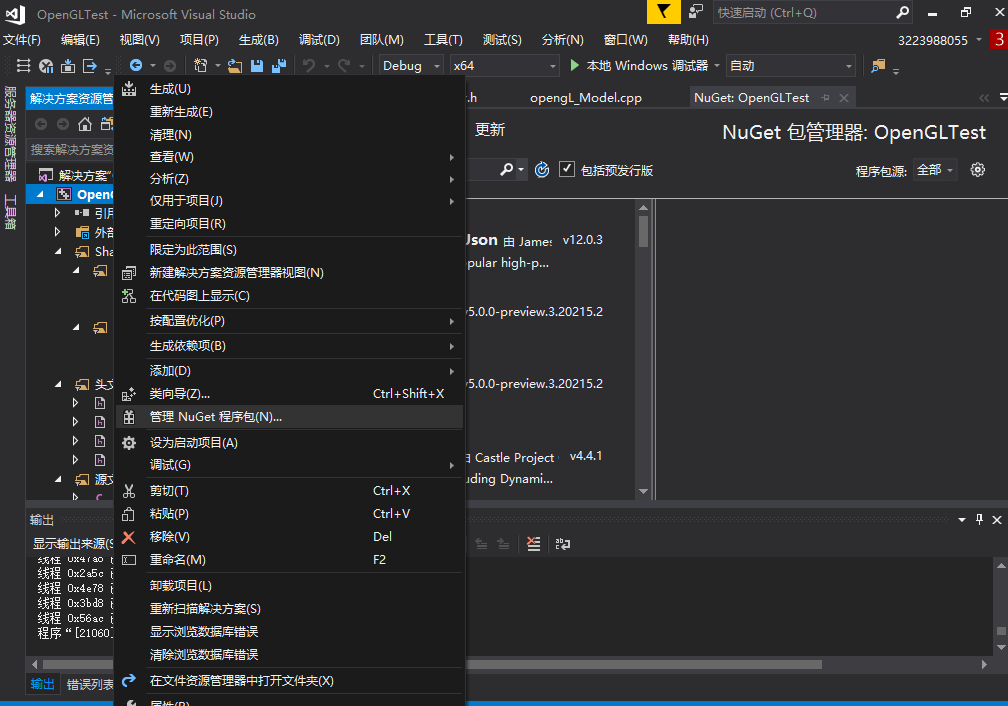Open the 自动 dropdown in toolbar
Image resolution: width=1008 pixels, height=706 pixels.
coord(791,66)
